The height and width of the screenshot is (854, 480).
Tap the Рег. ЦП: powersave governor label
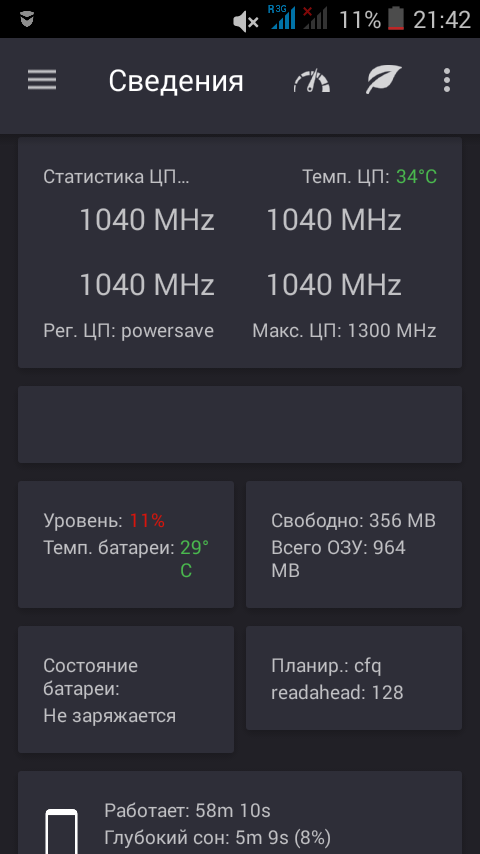tap(129, 331)
